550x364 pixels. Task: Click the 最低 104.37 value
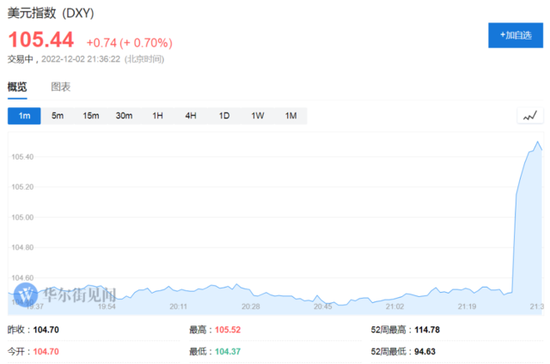point(228,352)
